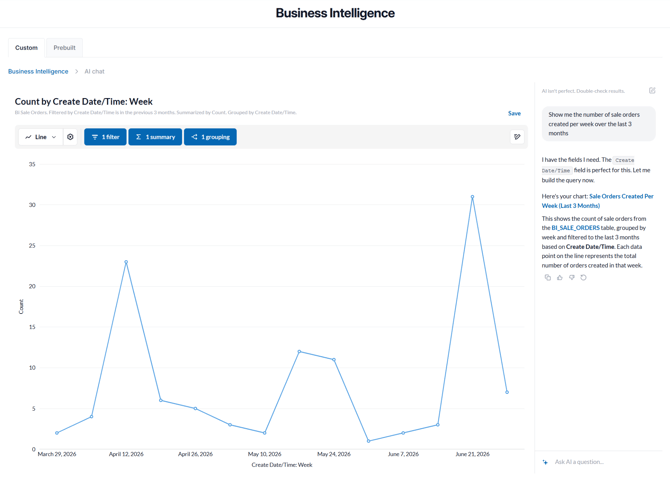Save the chart
The width and height of the screenshot is (670, 479).
tap(514, 113)
